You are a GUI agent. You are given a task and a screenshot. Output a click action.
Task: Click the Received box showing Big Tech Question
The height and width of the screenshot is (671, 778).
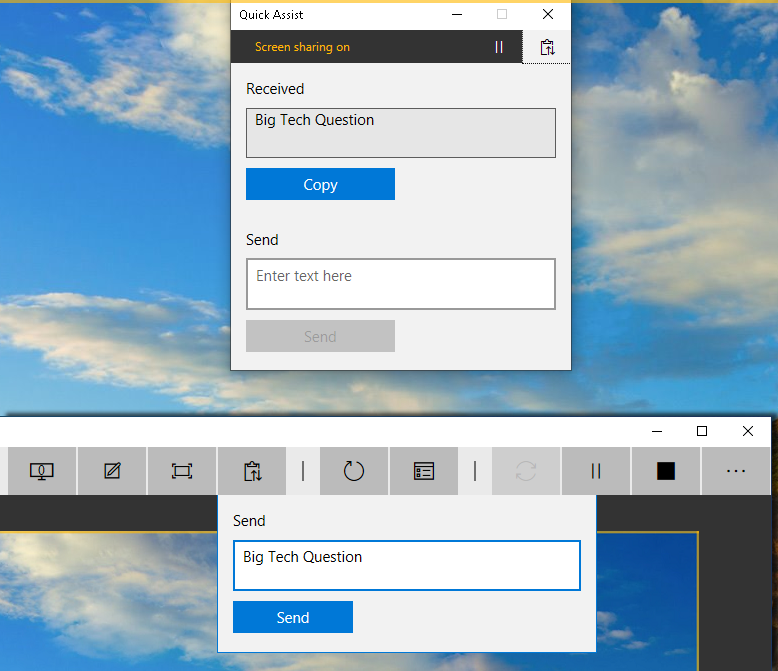[x=401, y=133]
